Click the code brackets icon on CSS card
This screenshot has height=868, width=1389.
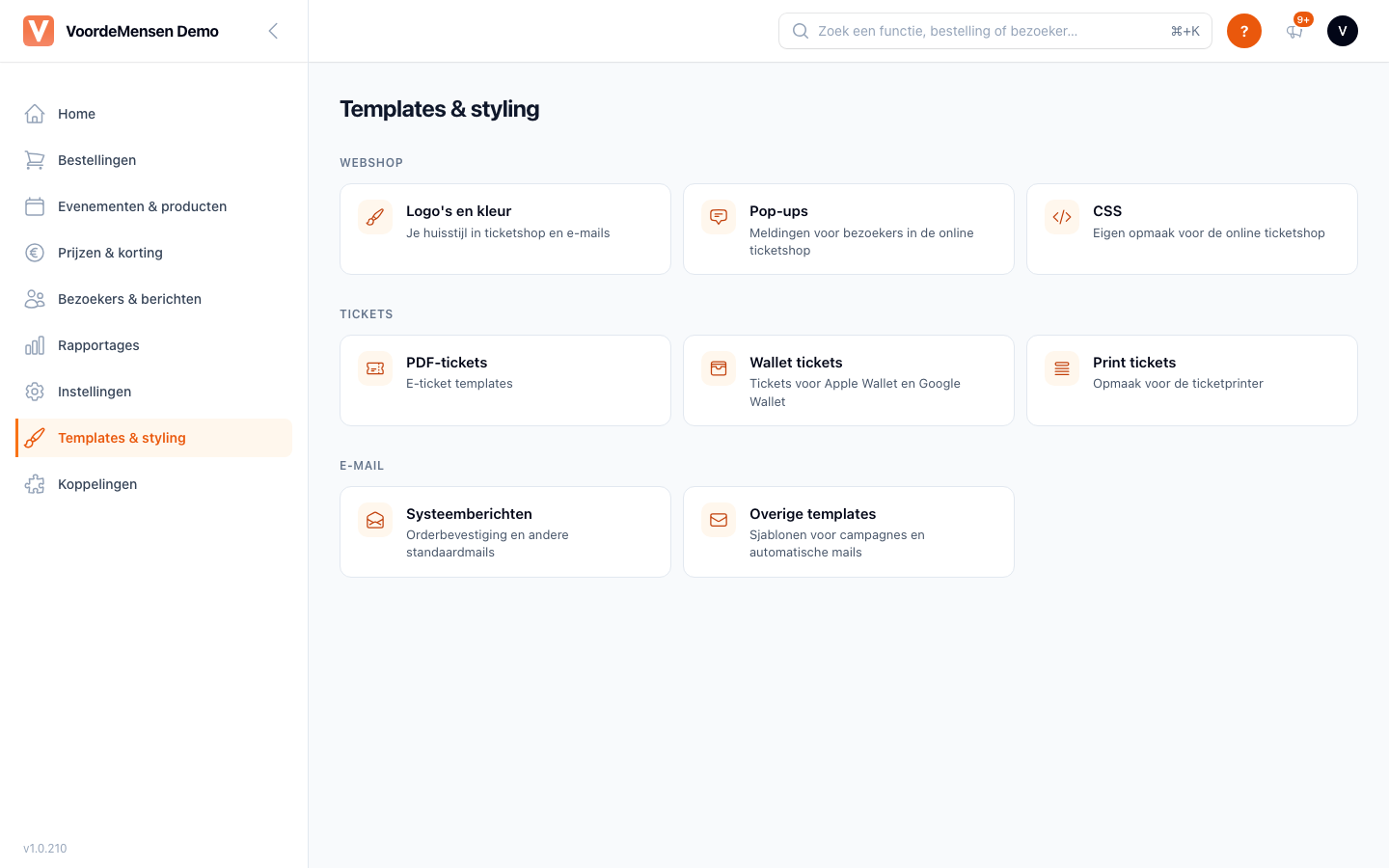point(1062,217)
